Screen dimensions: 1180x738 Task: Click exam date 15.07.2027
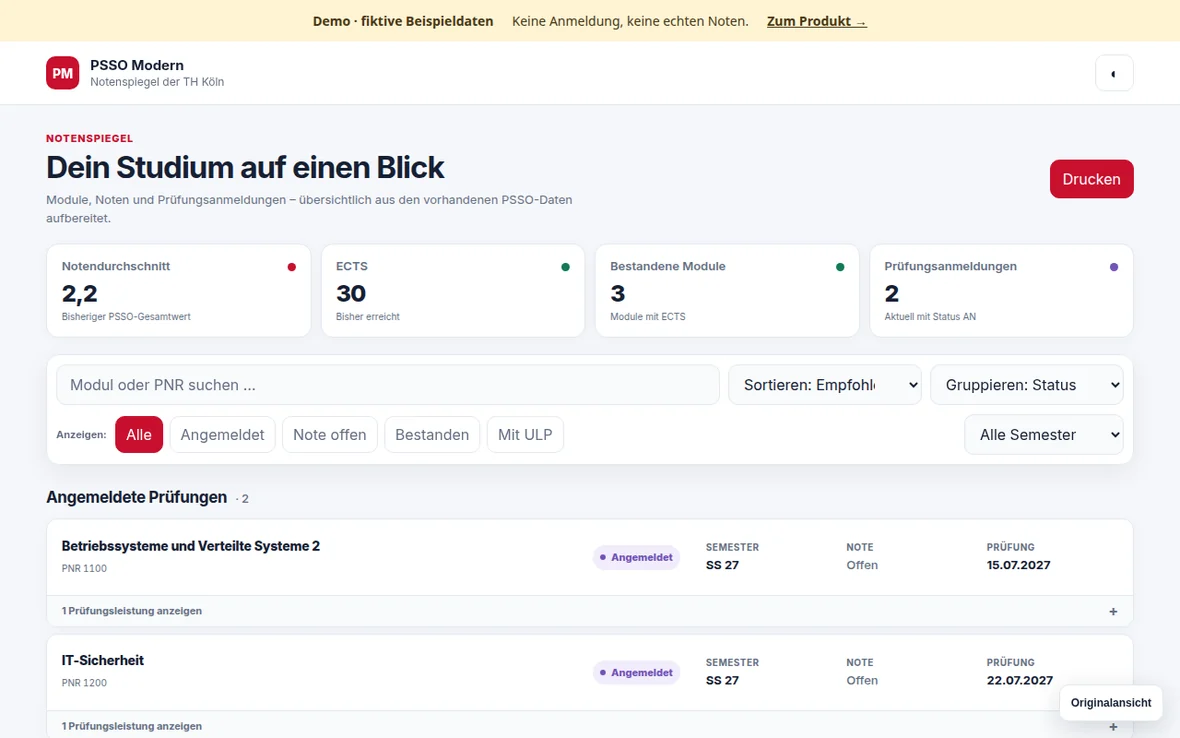(x=1018, y=565)
